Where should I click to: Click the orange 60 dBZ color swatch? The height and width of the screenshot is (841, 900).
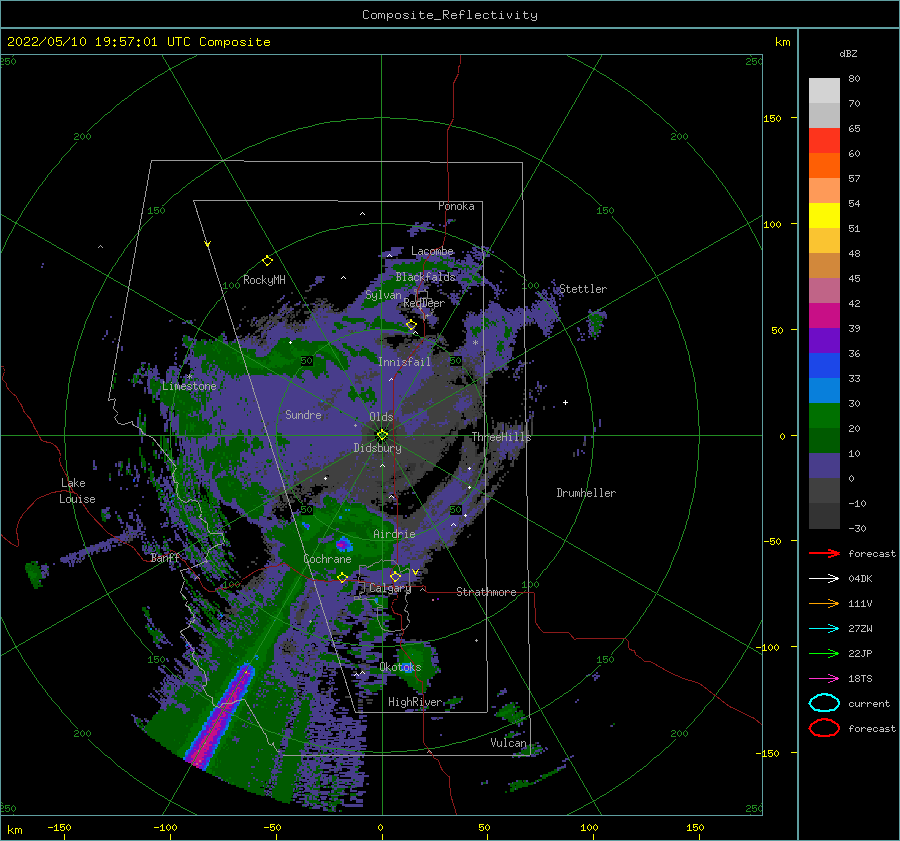pyautogui.click(x=824, y=166)
